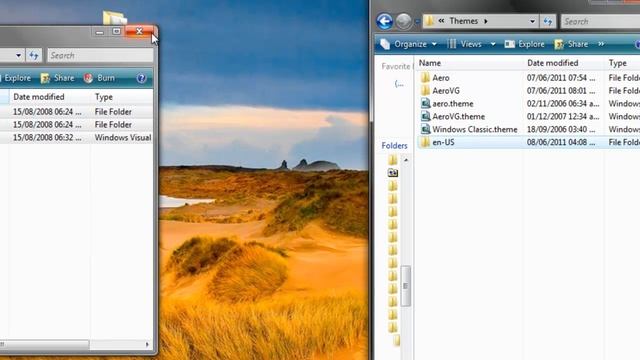Screen dimensions: 640x360
Task: Refresh the left Explorer window
Action: [34, 56]
